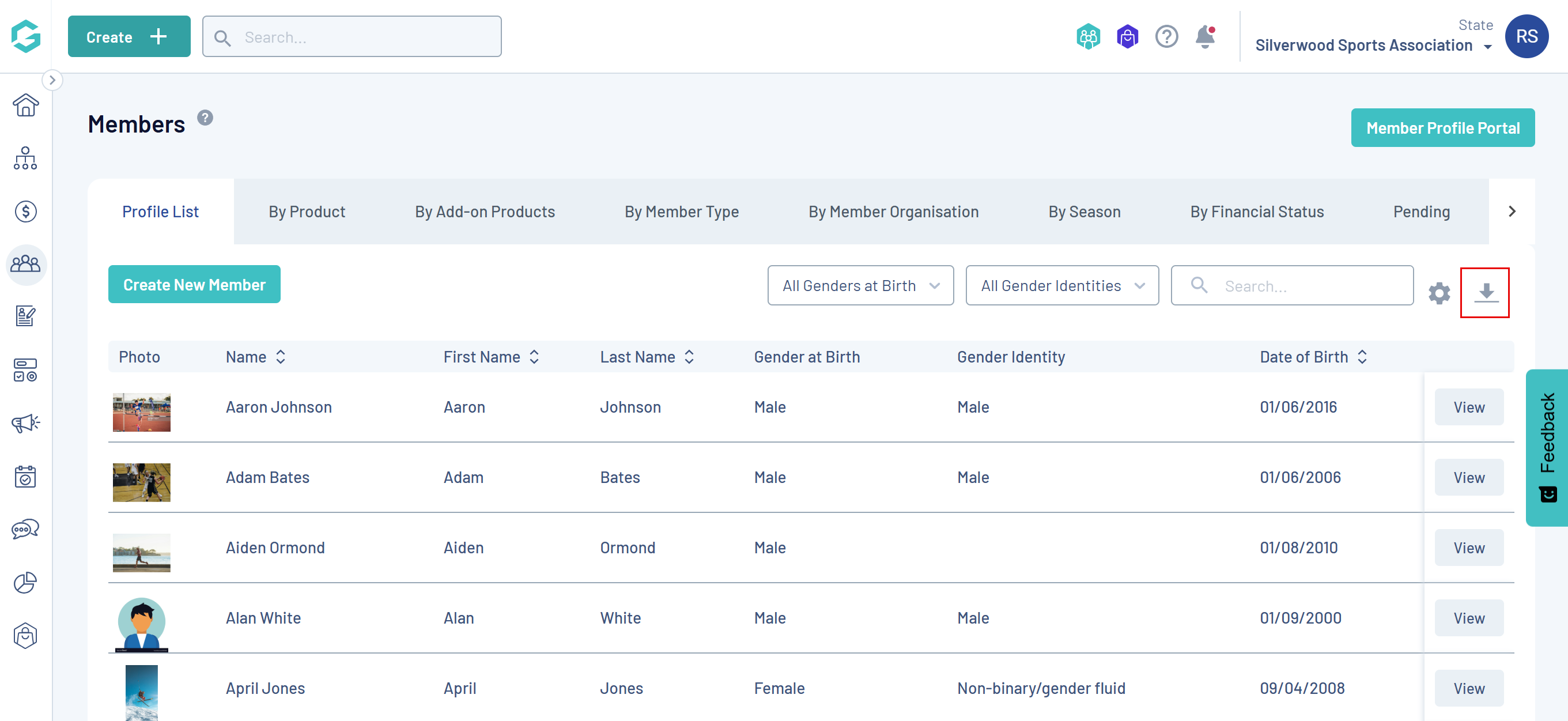Go to Home icon in sidebar
The width and height of the screenshot is (1568, 721).
point(25,105)
